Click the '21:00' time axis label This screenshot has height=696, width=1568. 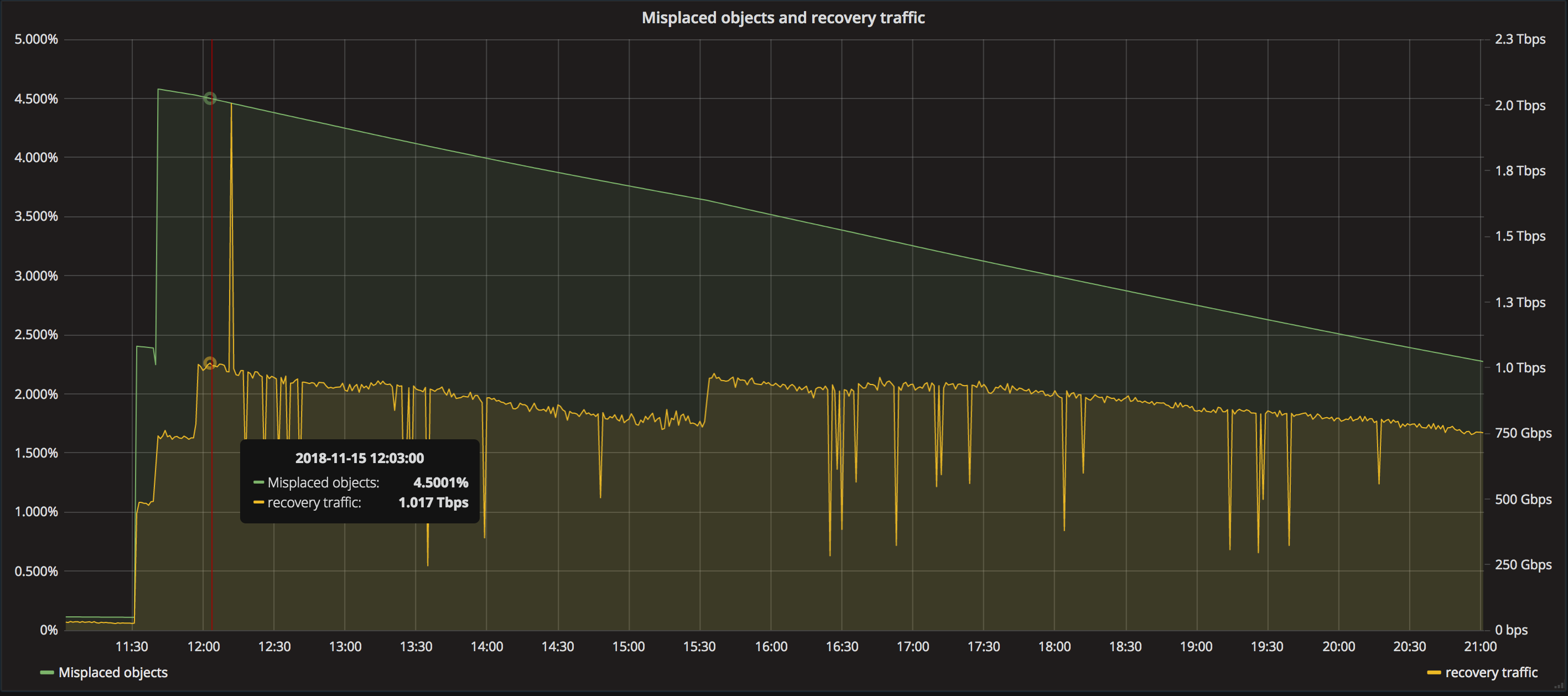point(1481,647)
